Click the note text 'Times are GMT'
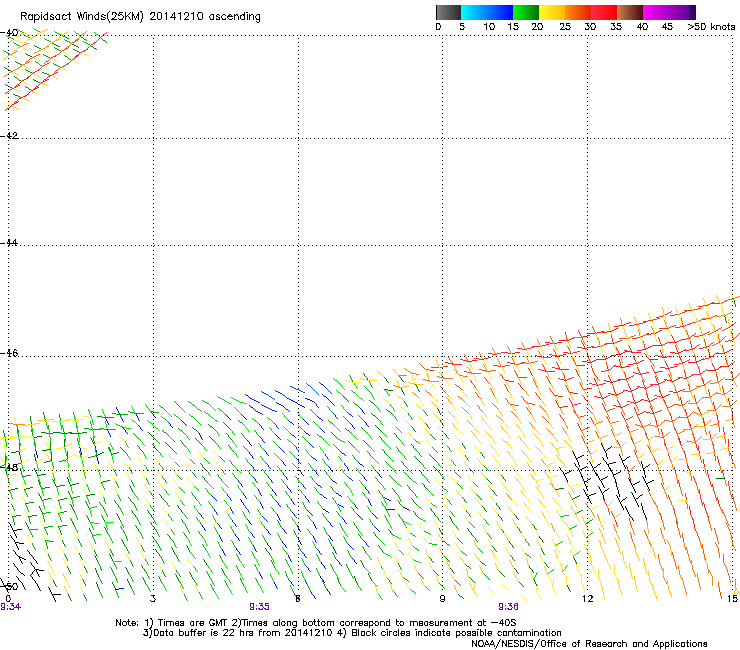 click(x=192, y=623)
